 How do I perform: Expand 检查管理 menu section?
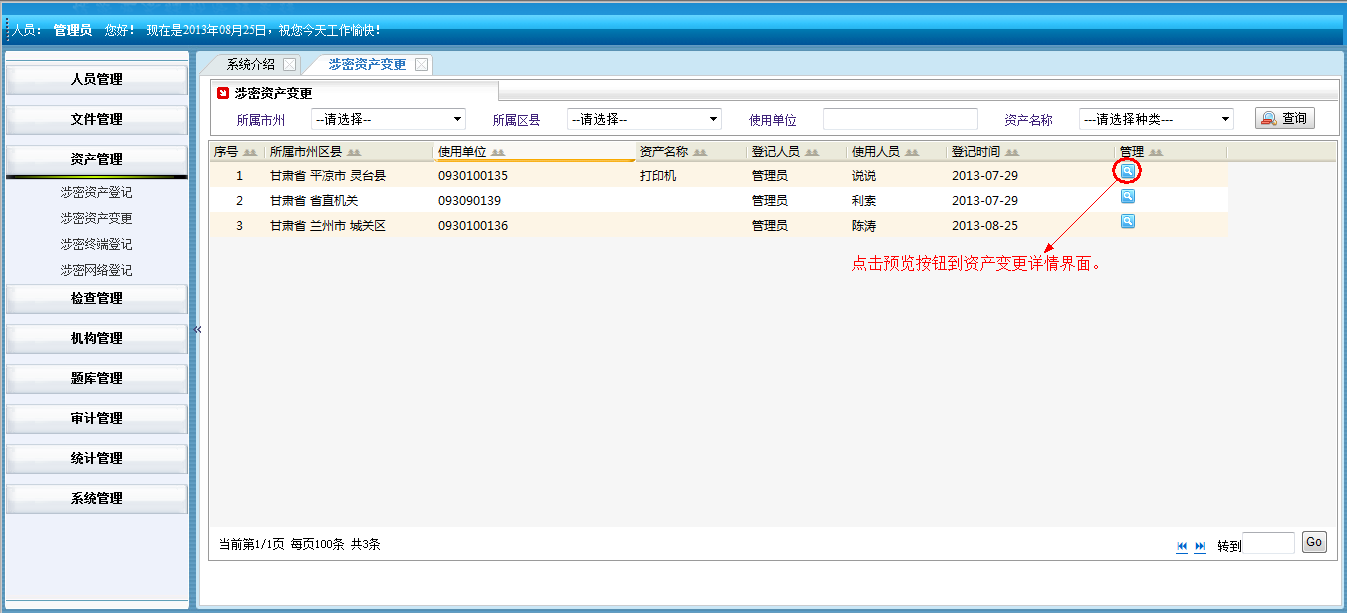click(x=97, y=298)
